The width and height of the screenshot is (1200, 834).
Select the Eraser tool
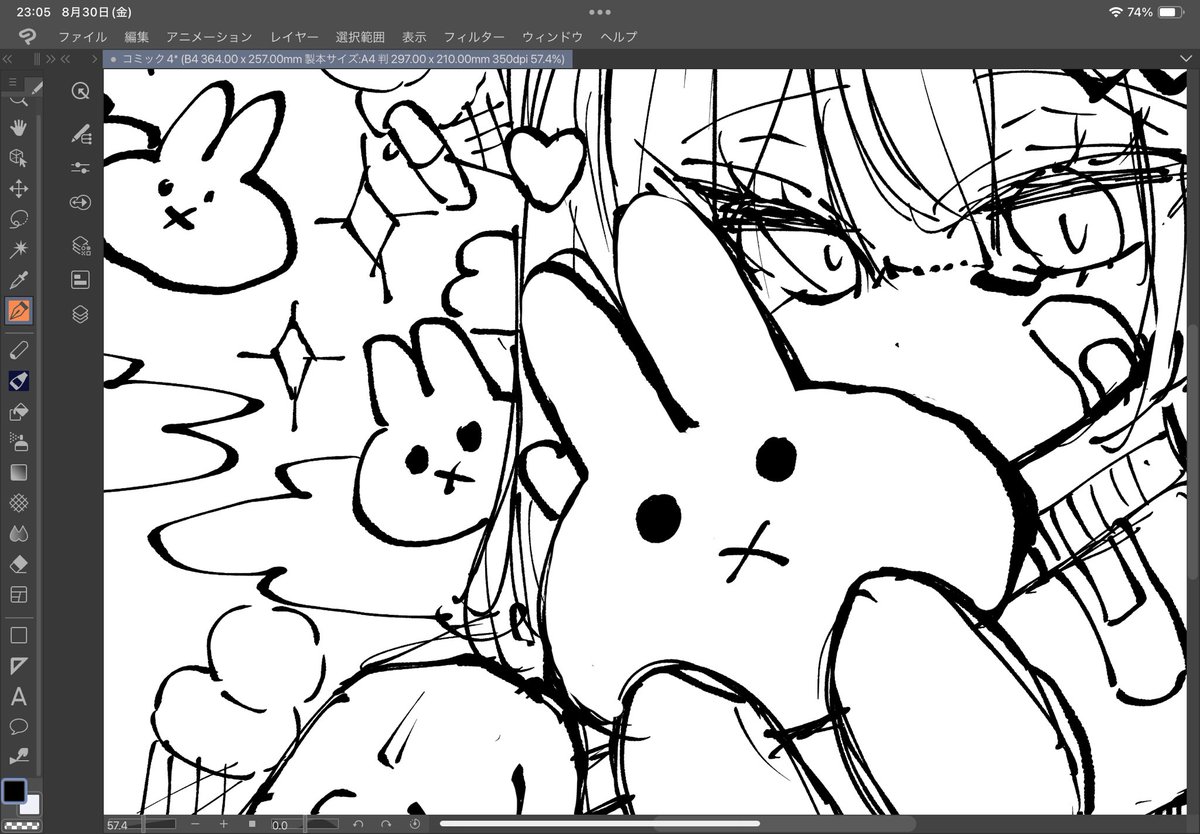pyautogui.click(x=18, y=564)
